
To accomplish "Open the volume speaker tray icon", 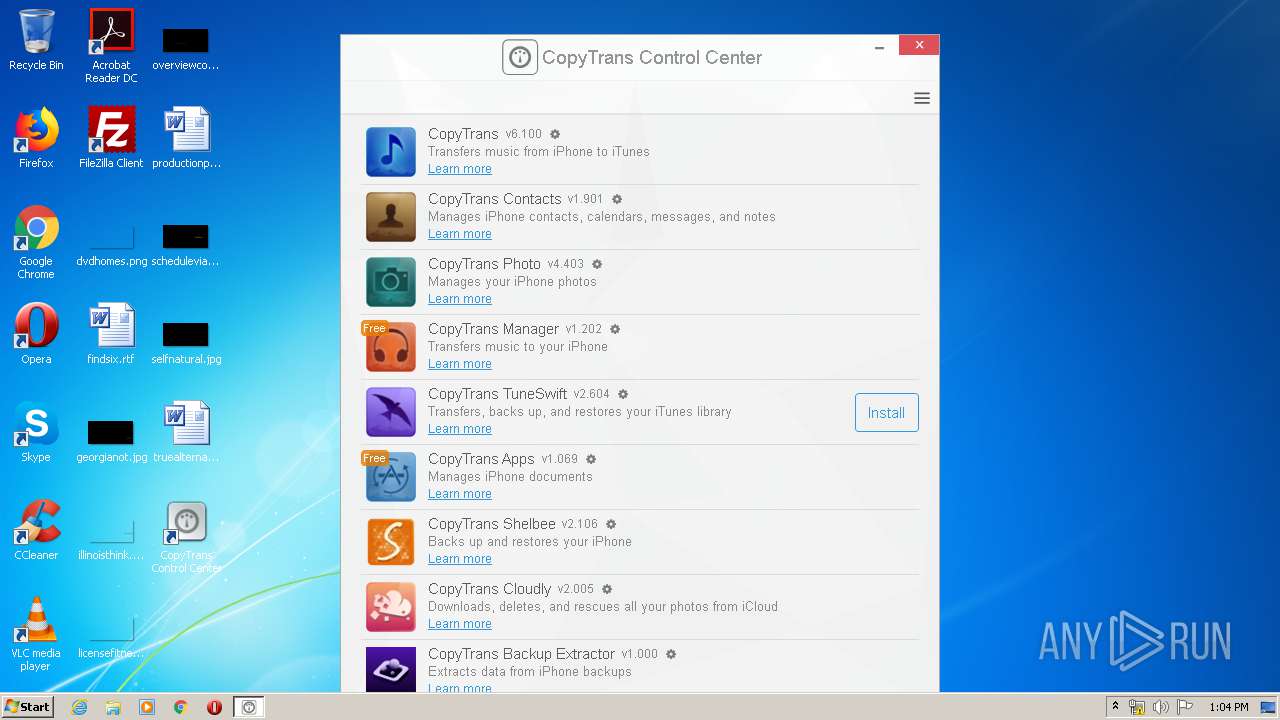I will pos(1160,707).
